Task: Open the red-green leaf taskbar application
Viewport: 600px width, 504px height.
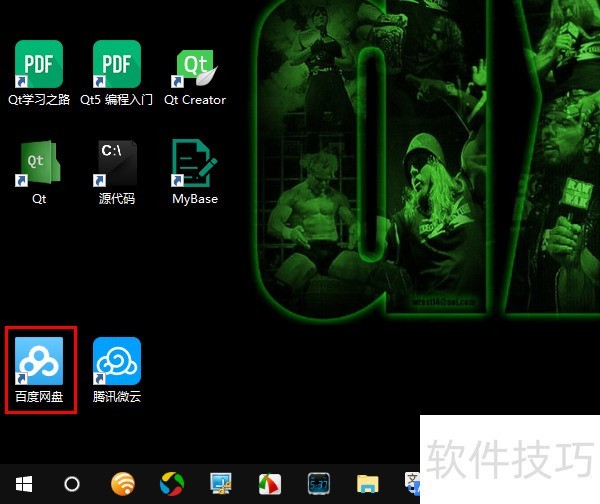Action: coord(270,484)
